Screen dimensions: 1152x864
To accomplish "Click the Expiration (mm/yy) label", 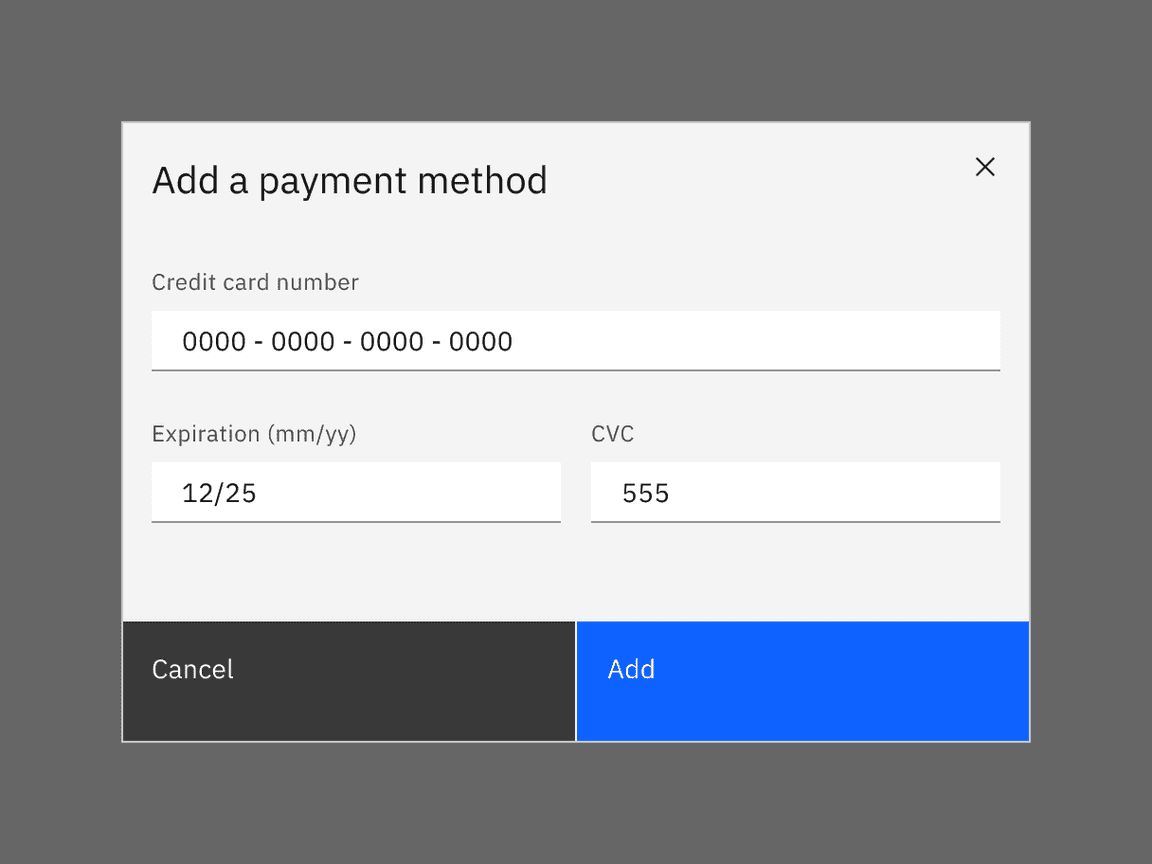I will pos(254,434).
